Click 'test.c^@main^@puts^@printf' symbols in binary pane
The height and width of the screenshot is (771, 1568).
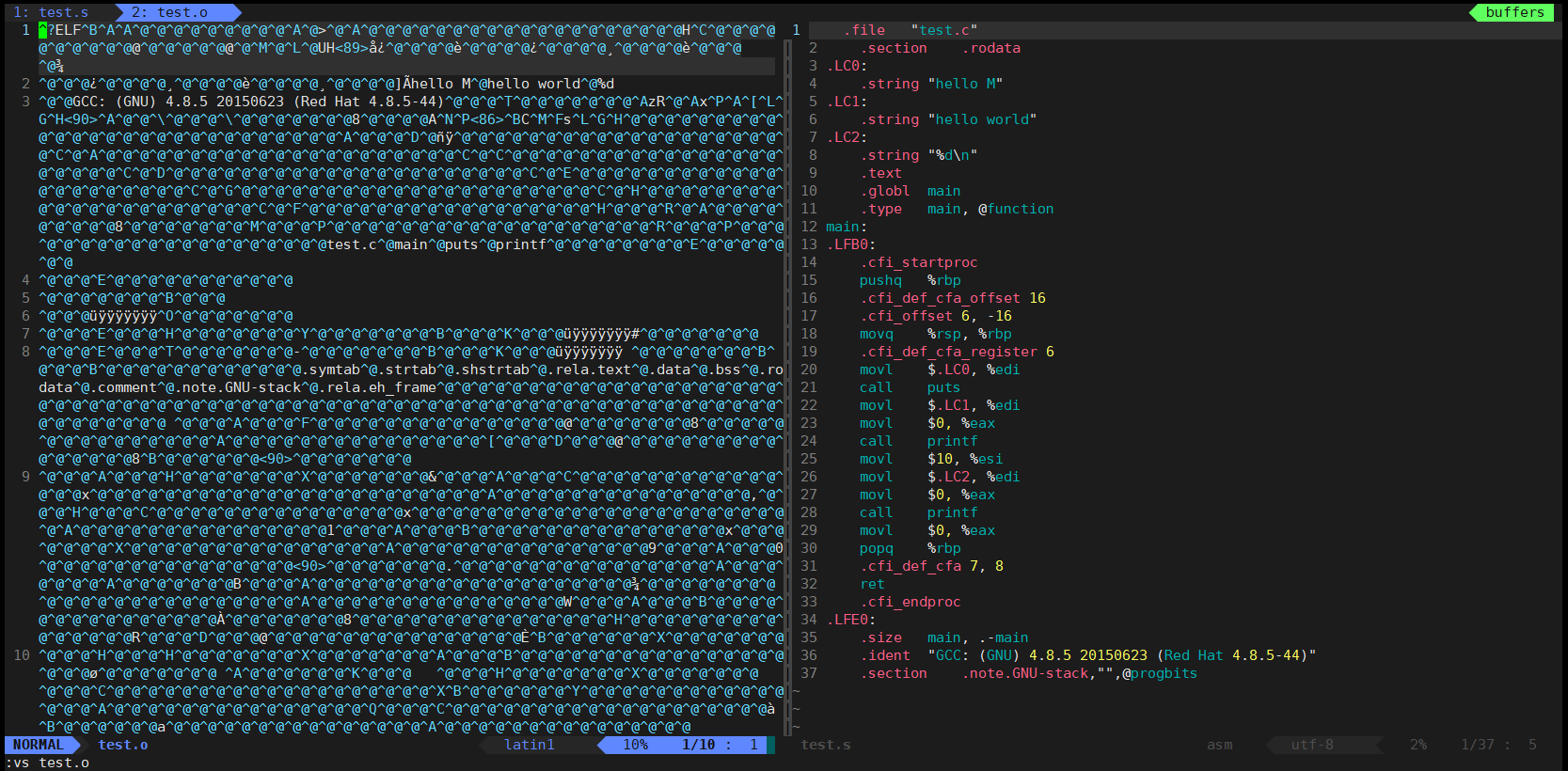436,244
